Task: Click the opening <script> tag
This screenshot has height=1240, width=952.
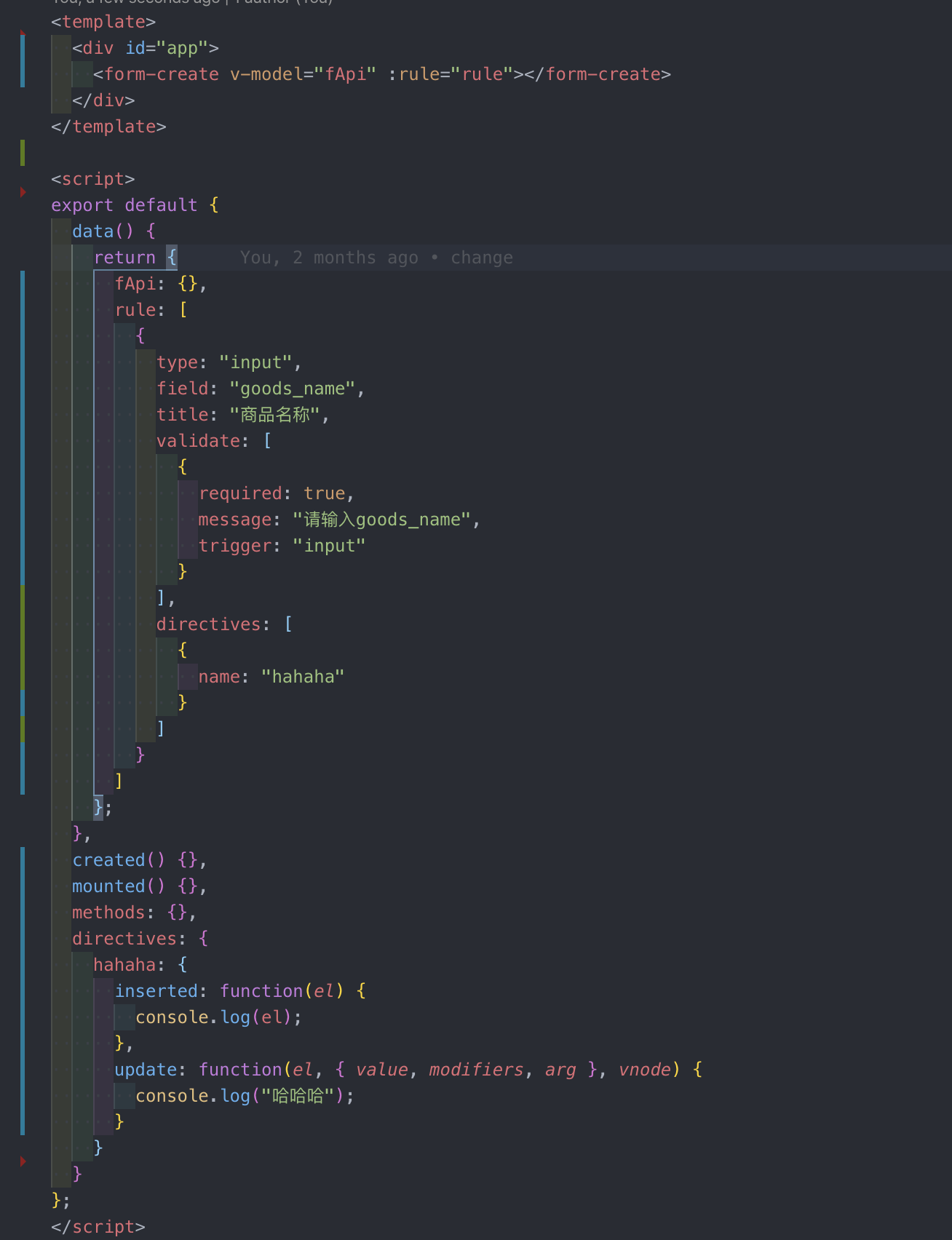Action: click(93, 179)
